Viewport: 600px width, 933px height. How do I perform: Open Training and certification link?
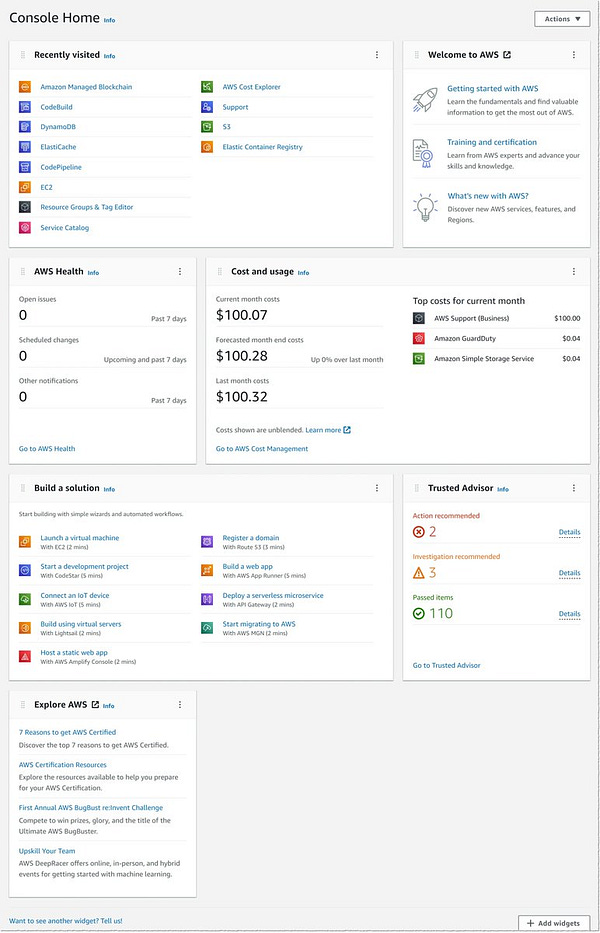point(492,142)
